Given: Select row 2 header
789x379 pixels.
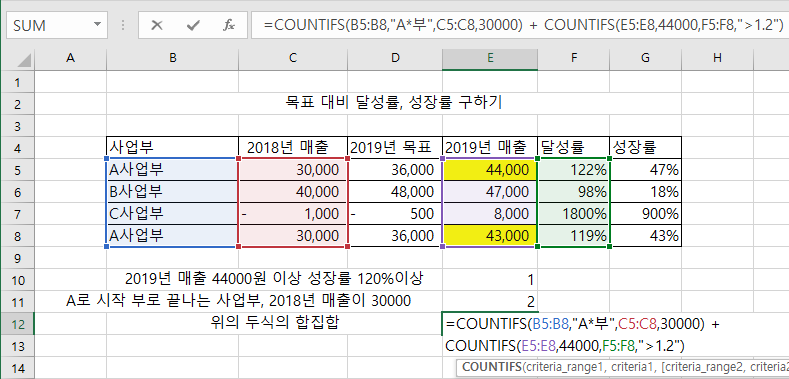Looking at the screenshot, I should tap(18, 104).
